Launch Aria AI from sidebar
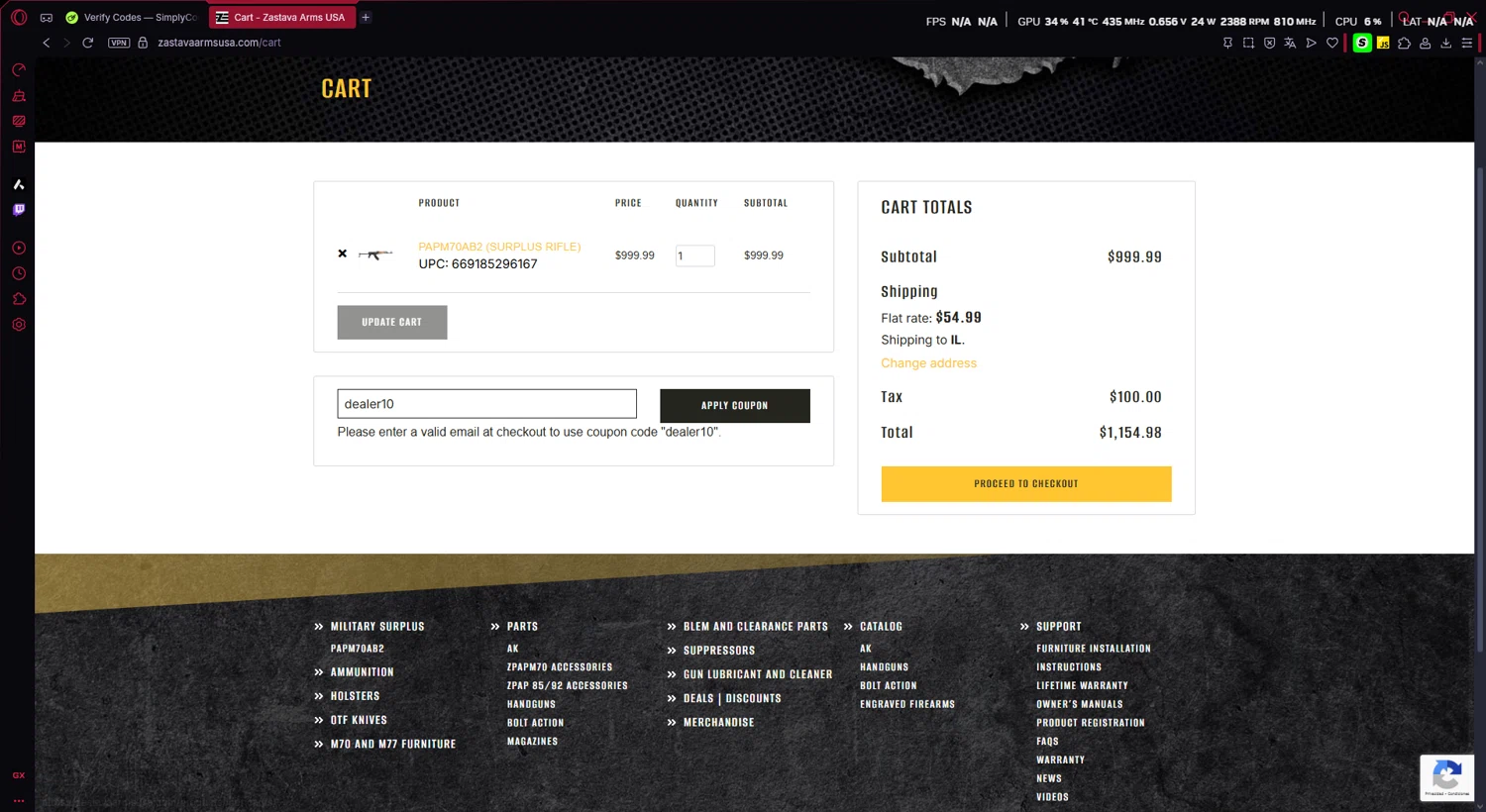Screen dimensions: 1486x812 19,184
